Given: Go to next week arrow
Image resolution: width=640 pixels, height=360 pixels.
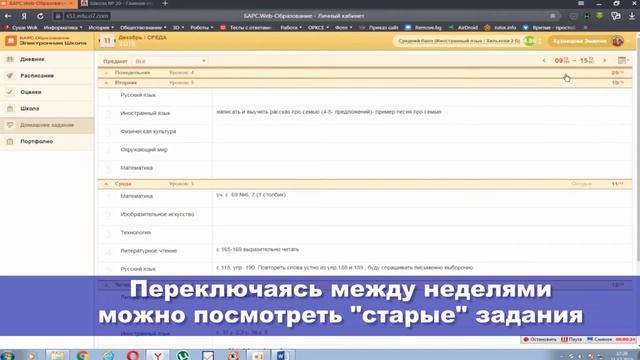Looking at the screenshot, I should pos(605,60).
